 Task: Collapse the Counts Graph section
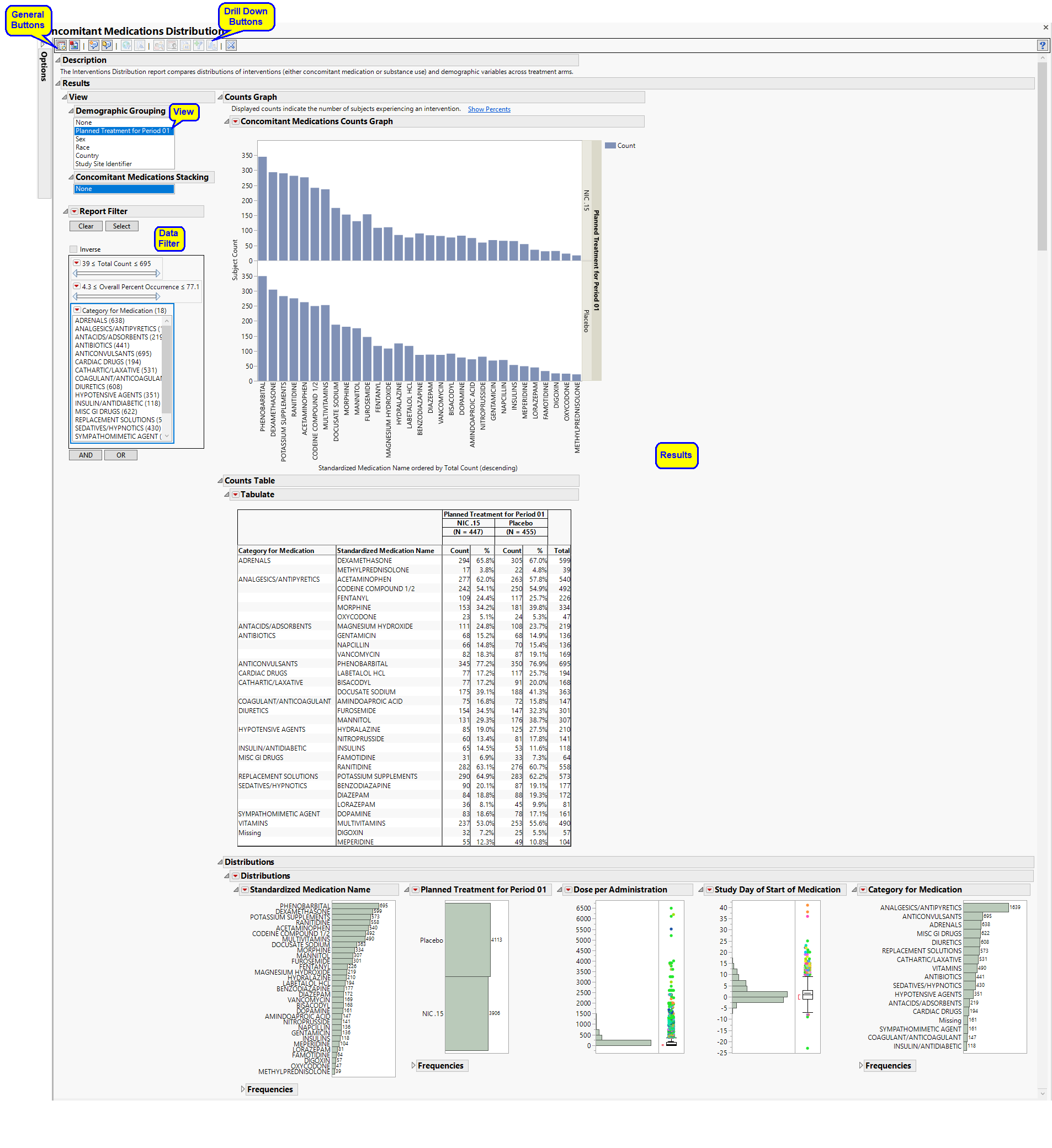point(220,97)
